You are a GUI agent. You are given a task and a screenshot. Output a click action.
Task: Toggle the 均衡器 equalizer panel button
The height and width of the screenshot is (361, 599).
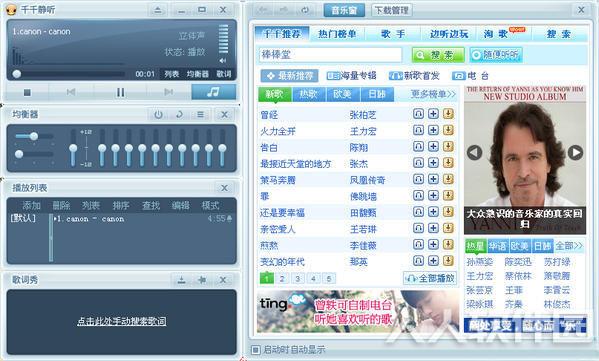(x=198, y=74)
